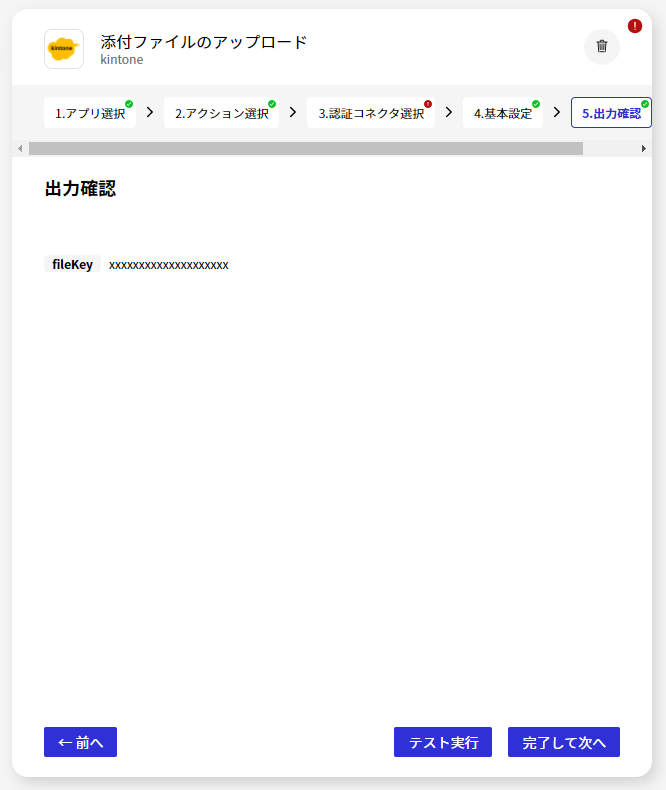This screenshot has width=666, height=790.
Task: Go to step 1.アプリ選択
Action: pos(89,113)
